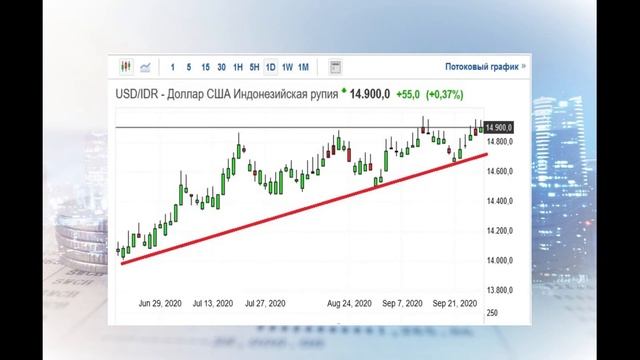The image size is (640, 360).
Task: Click the Aug 24, 2020 date label
Action: click(349, 304)
